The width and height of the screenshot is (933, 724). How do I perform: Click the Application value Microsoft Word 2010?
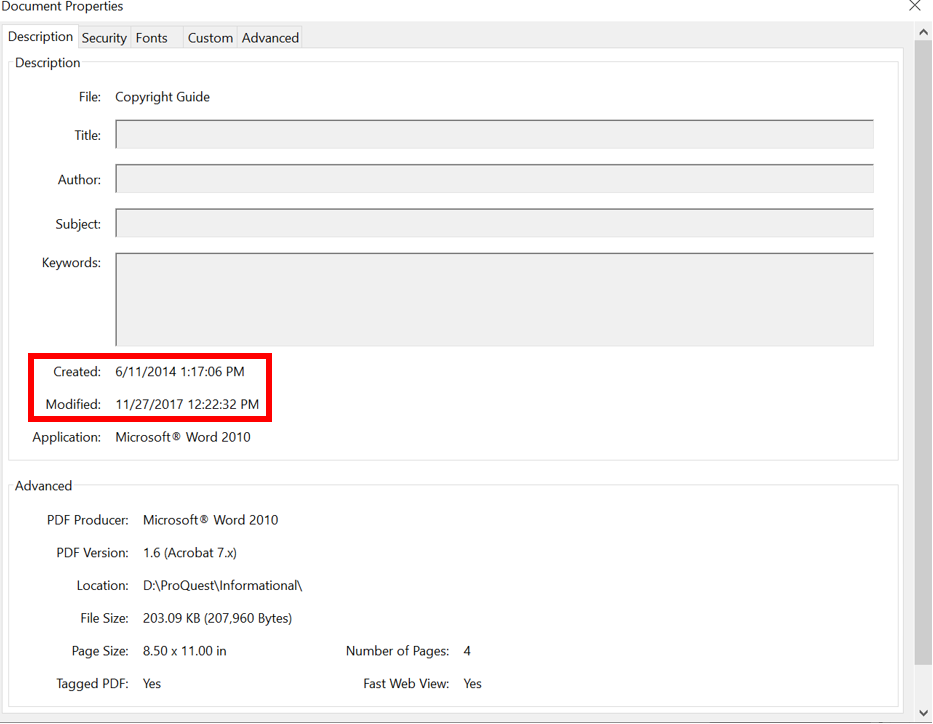point(183,437)
